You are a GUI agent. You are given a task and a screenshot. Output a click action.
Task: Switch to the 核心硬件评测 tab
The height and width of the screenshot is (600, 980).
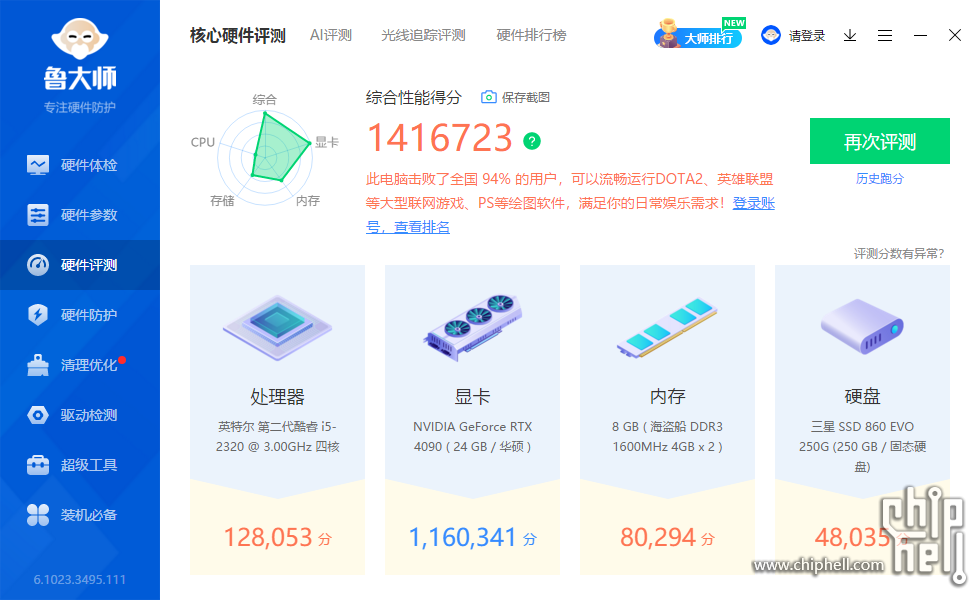[238, 36]
